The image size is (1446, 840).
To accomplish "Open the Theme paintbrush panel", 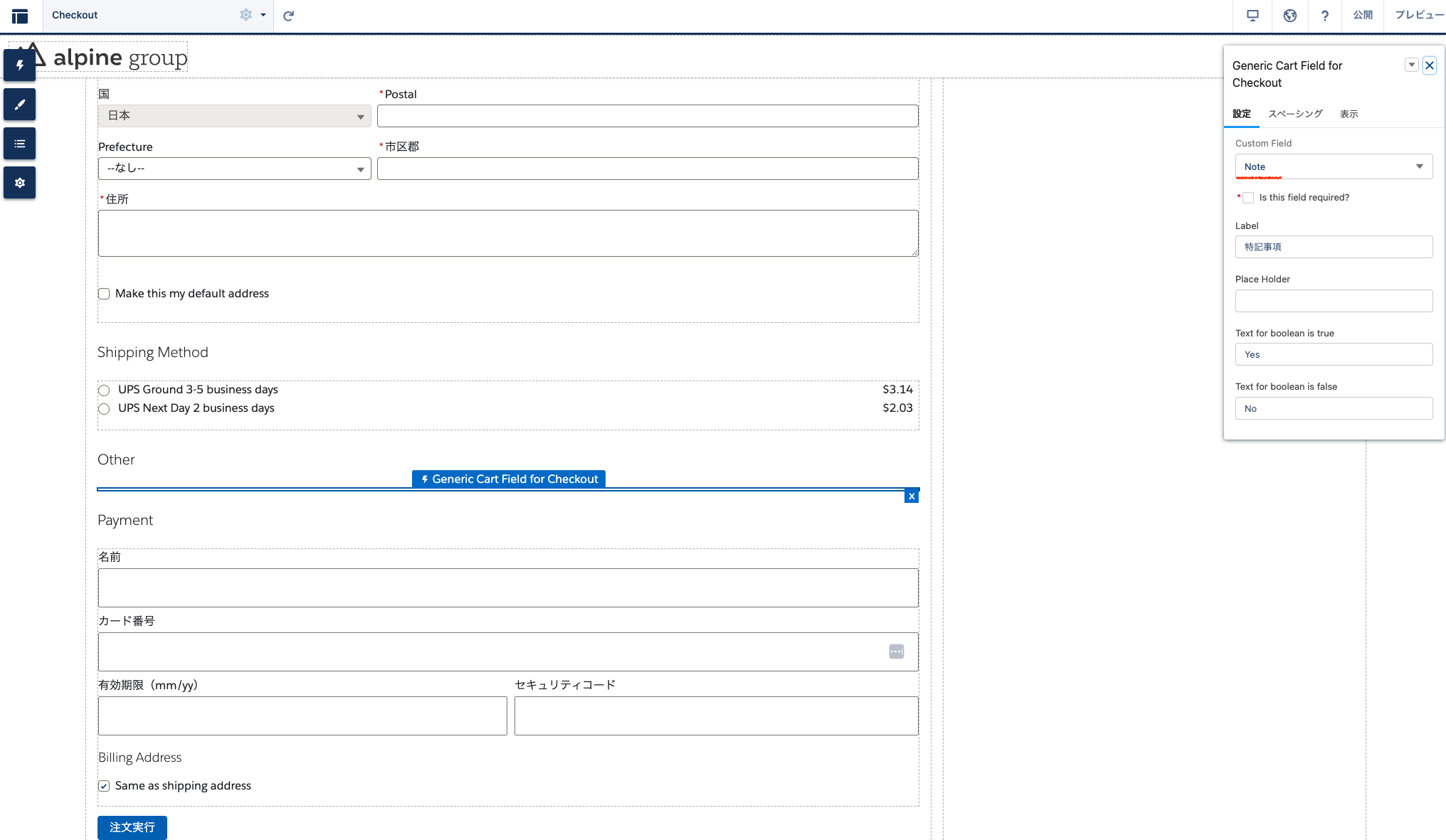I will (x=19, y=105).
